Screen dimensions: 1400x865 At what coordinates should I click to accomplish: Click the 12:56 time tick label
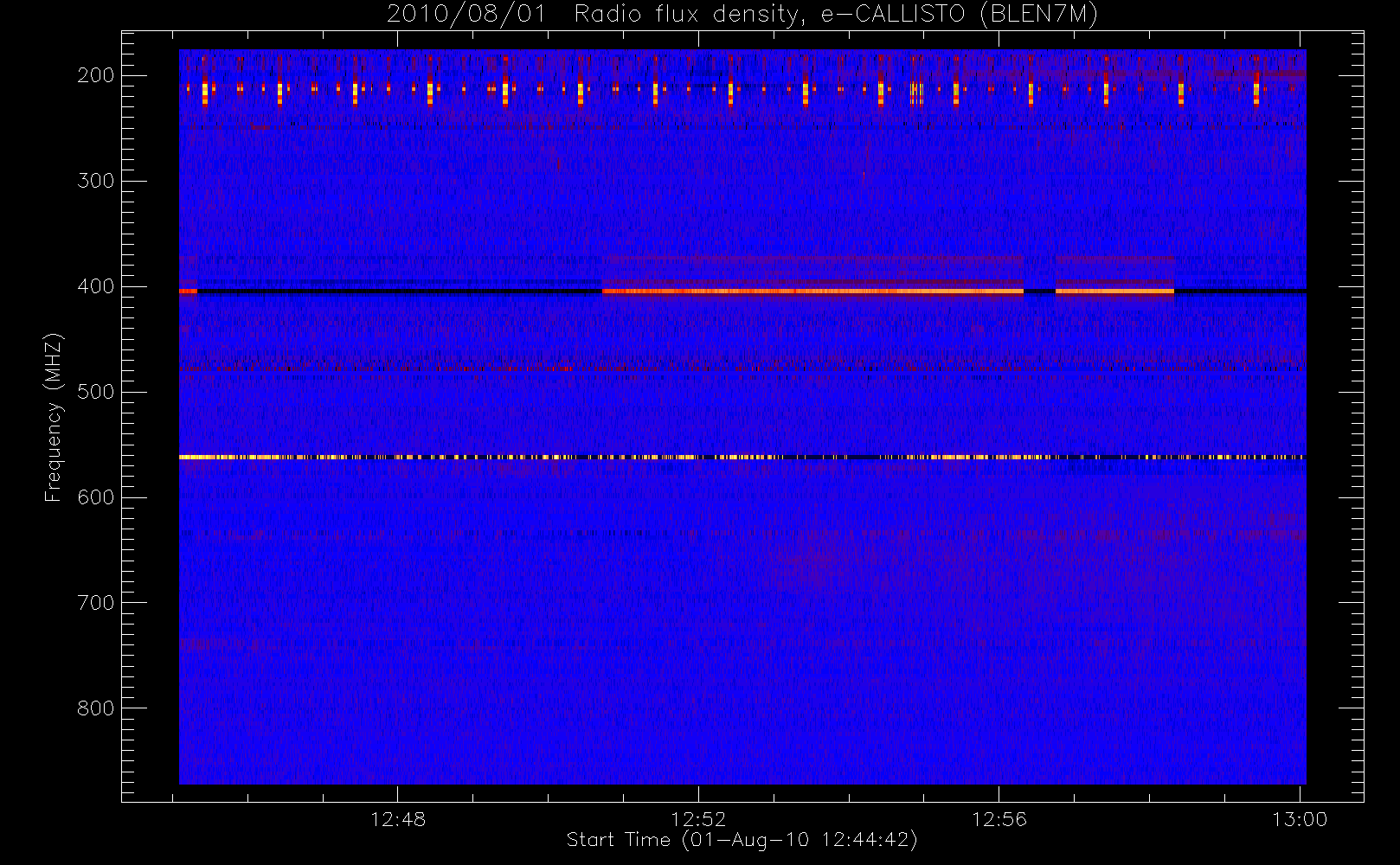(999, 819)
